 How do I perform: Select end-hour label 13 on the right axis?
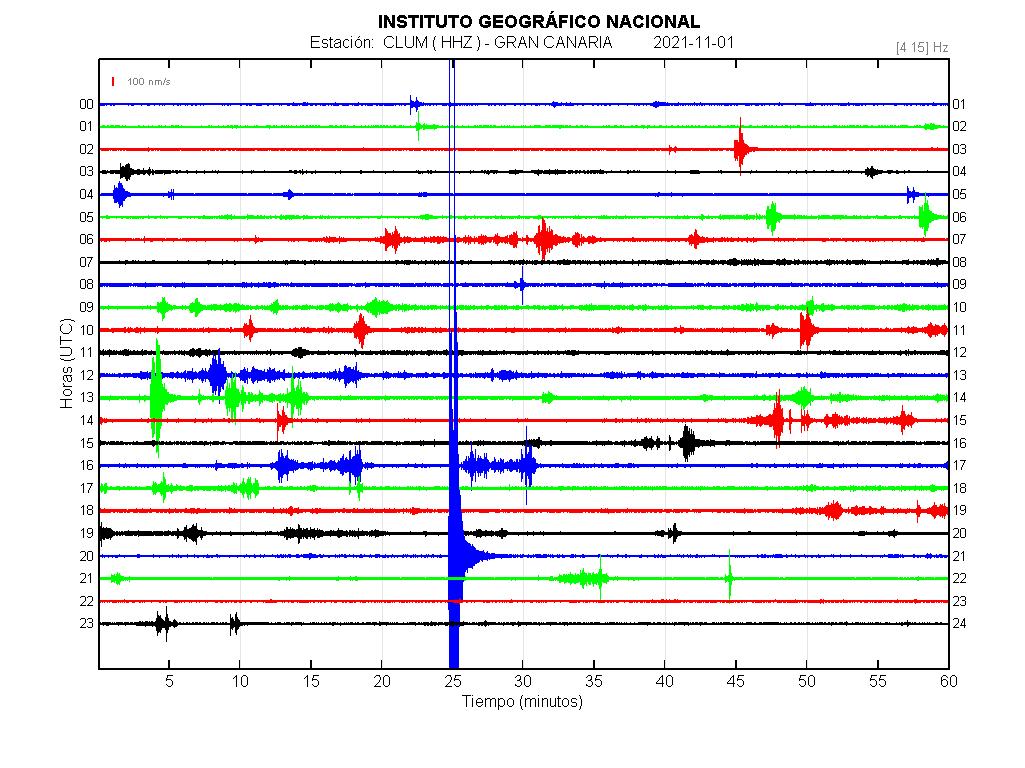click(x=959, y=376)
